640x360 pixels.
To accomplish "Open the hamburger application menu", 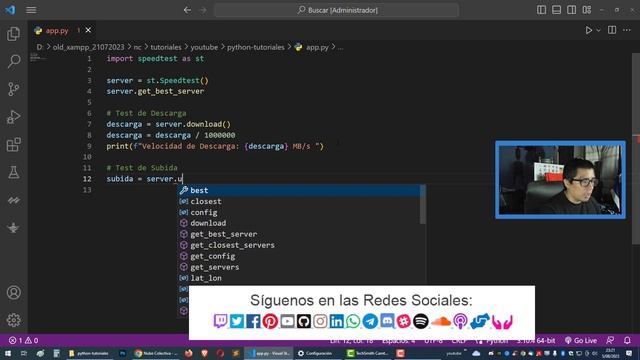I will tap(31, 10).
